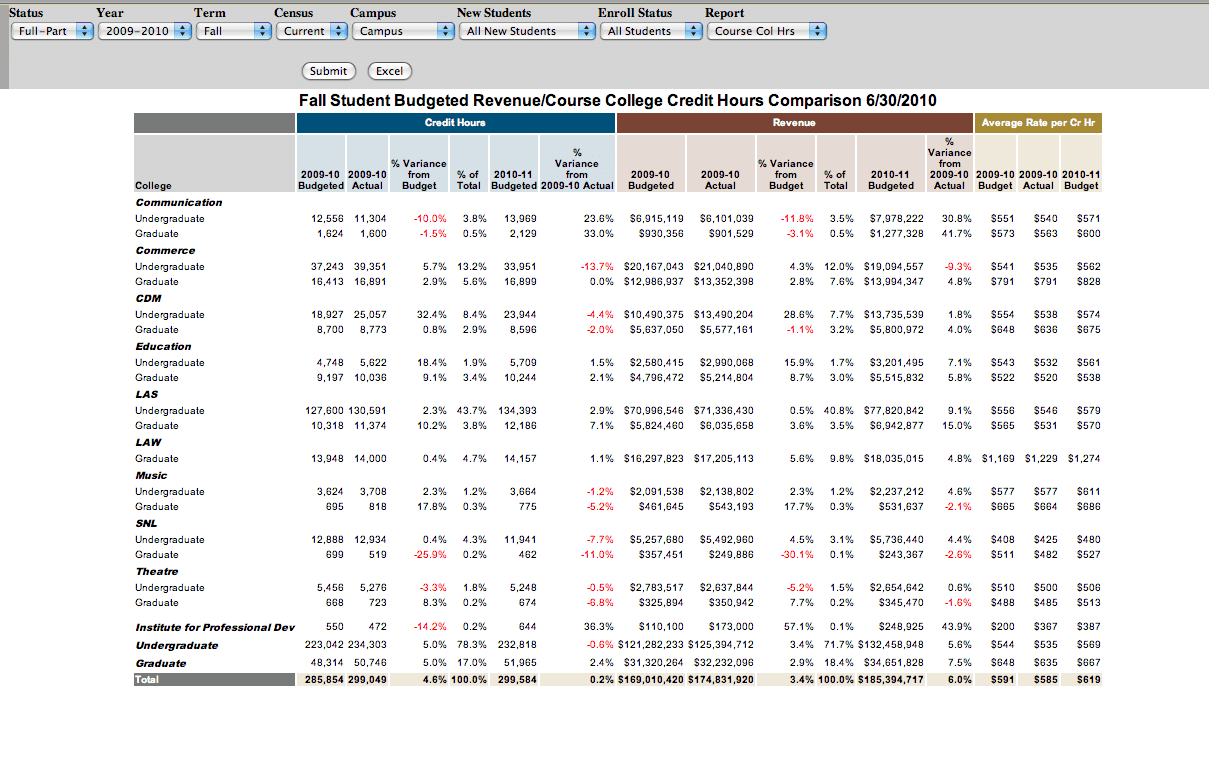
Task: Click the Average Rate per Cr Hr header
Action: pos(1038,123)
